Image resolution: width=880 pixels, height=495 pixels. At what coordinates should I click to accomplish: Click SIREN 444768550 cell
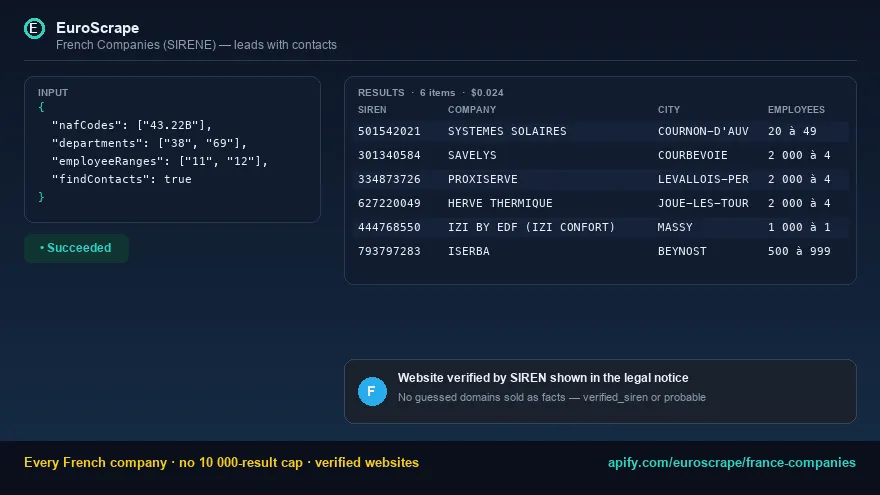389,227
